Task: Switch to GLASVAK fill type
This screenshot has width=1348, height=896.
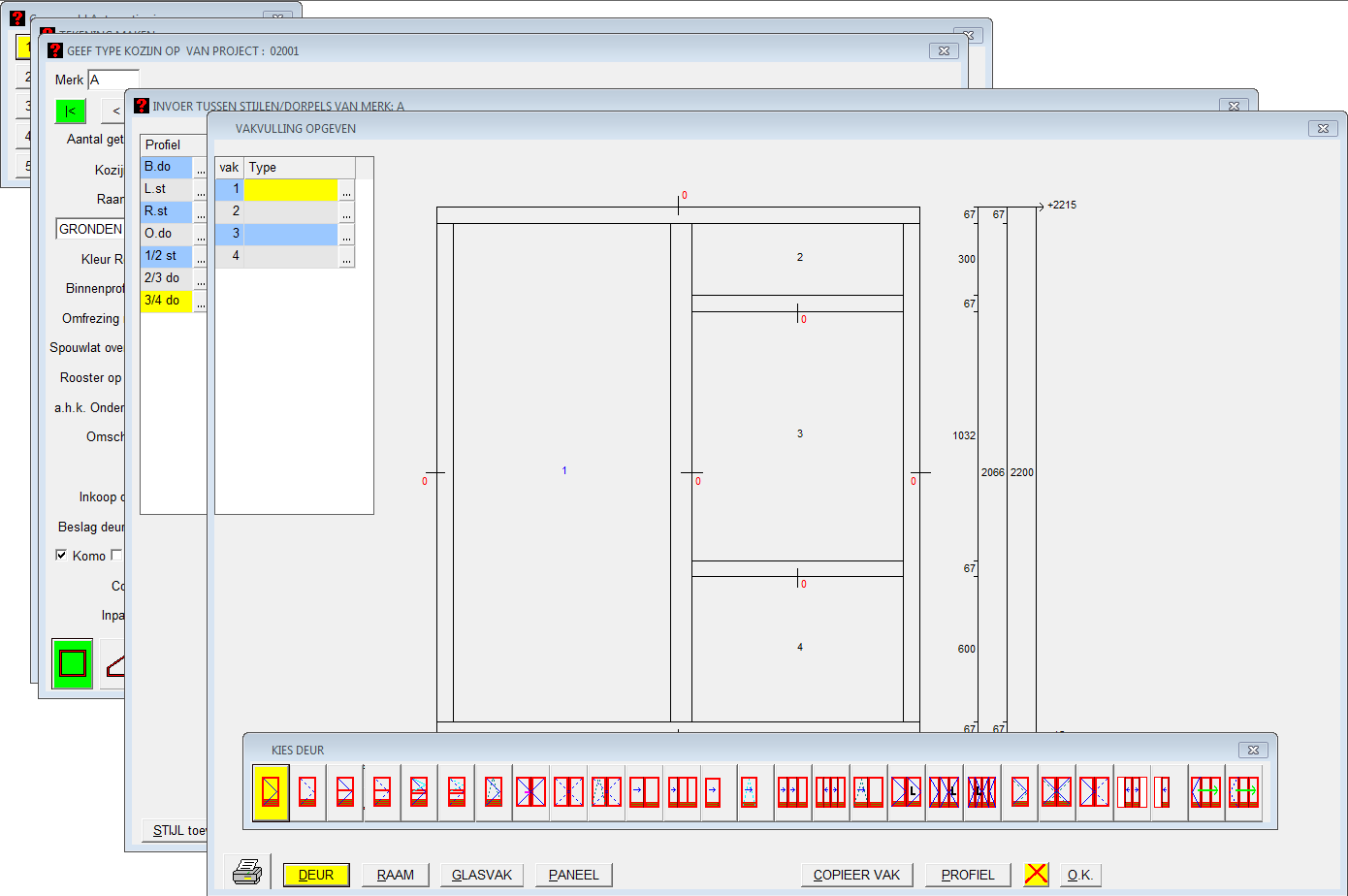Action: (482, 875)
